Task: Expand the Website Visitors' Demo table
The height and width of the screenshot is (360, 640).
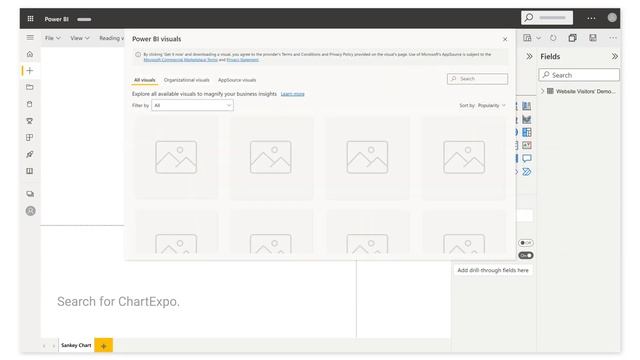Action: [542, 91]
